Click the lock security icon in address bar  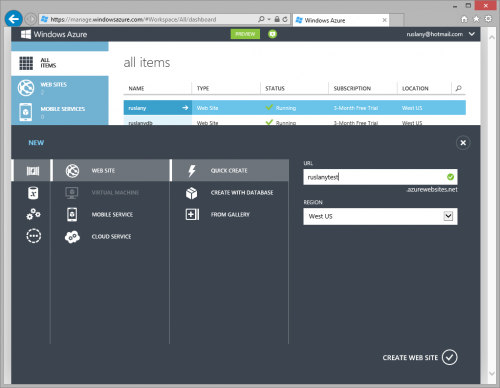[277, 19]
